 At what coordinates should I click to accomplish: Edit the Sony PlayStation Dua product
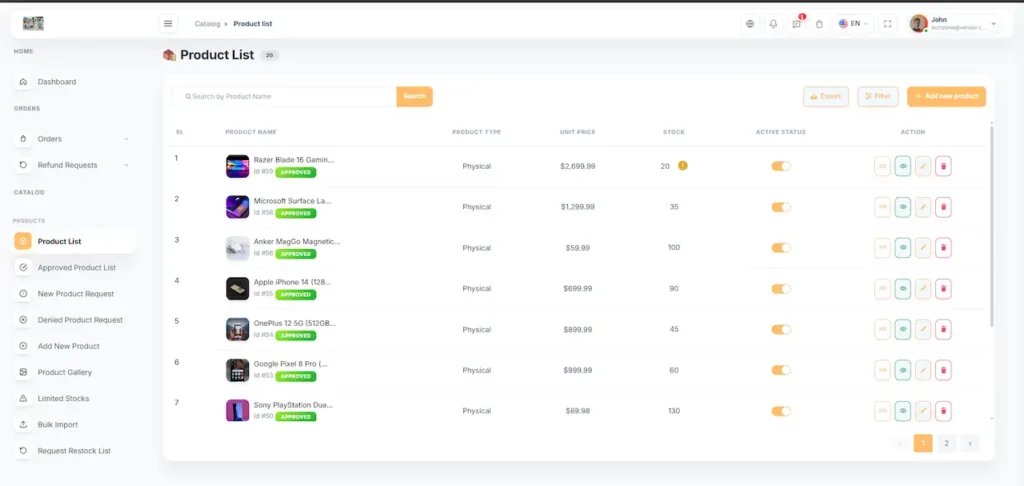[x=923, y=411]
